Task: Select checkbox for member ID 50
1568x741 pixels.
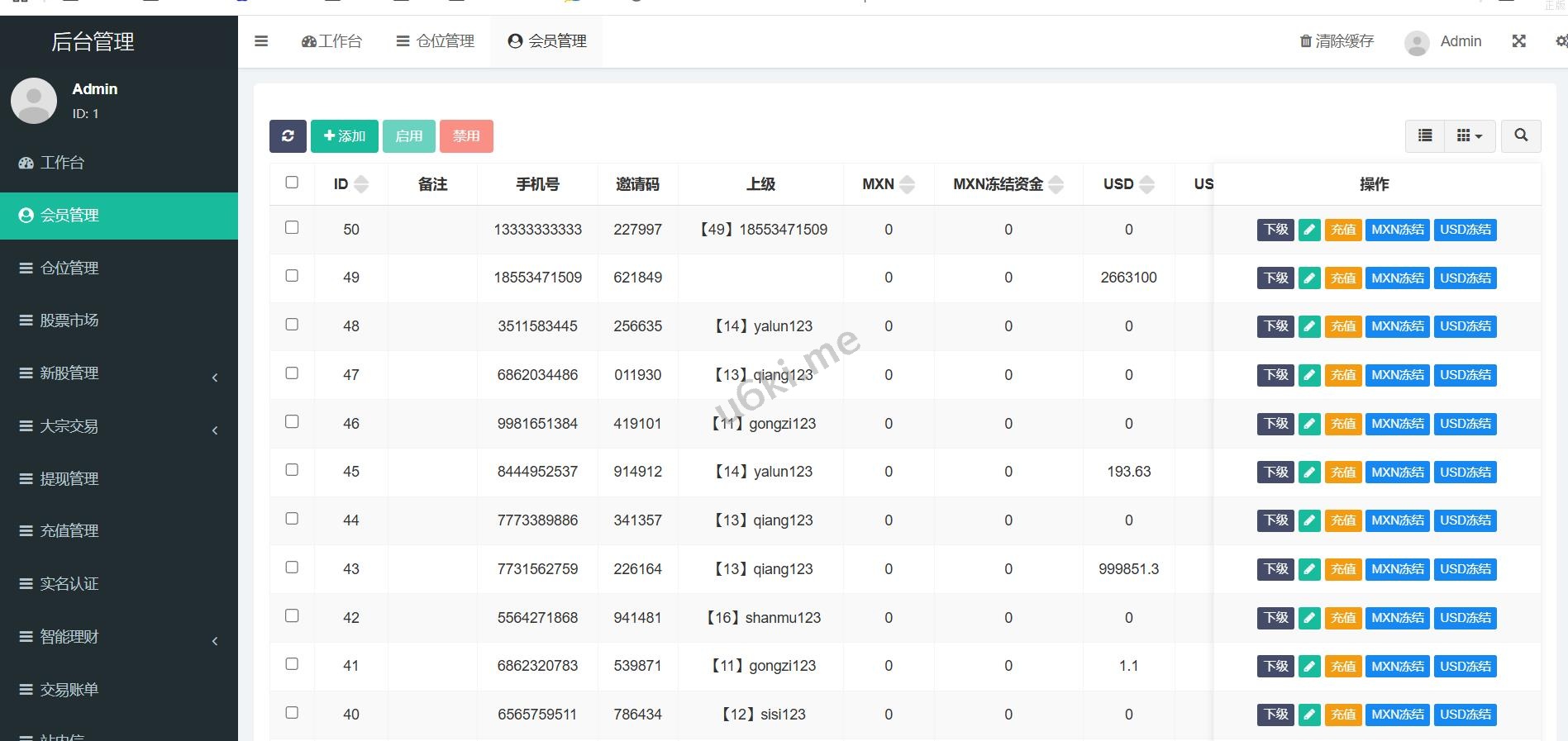Action: 292,228
